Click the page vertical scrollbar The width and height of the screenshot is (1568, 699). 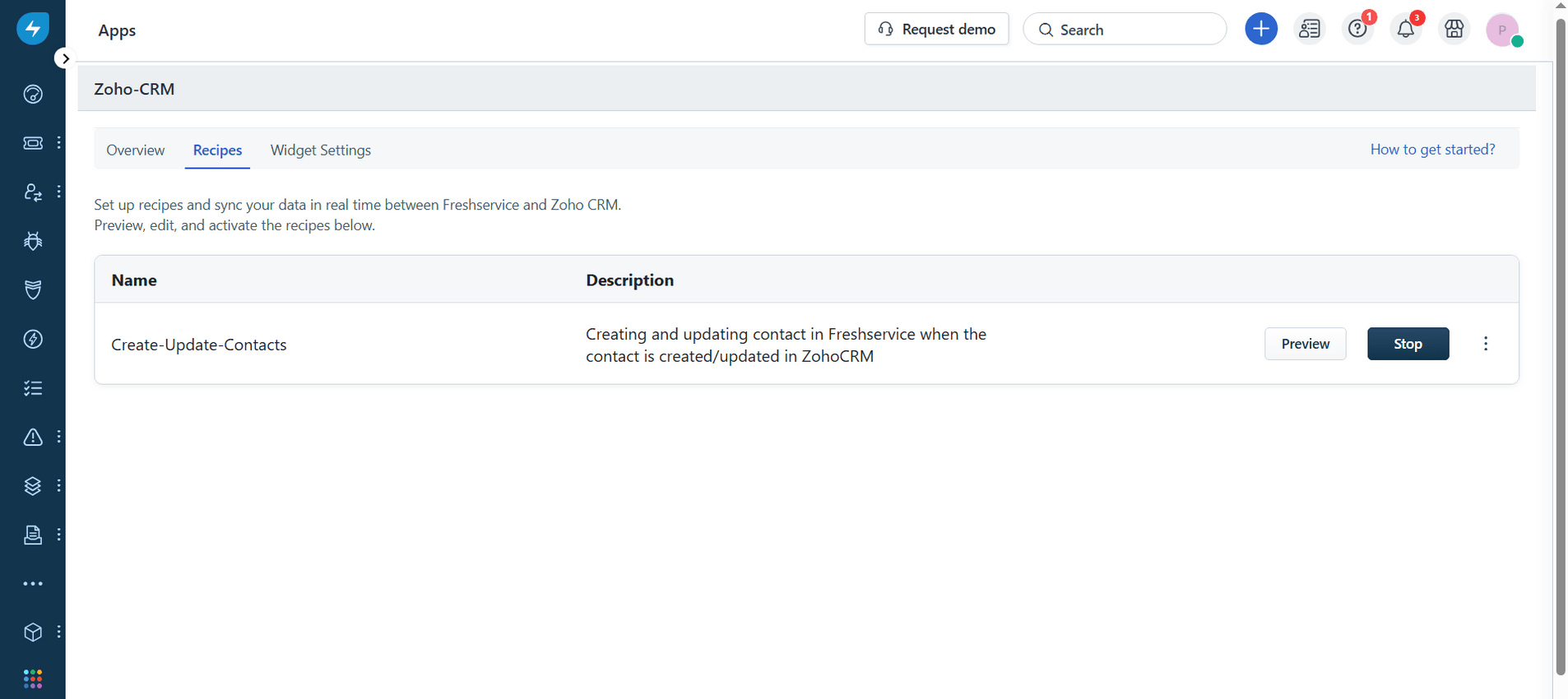click(x=1560, y=345)
